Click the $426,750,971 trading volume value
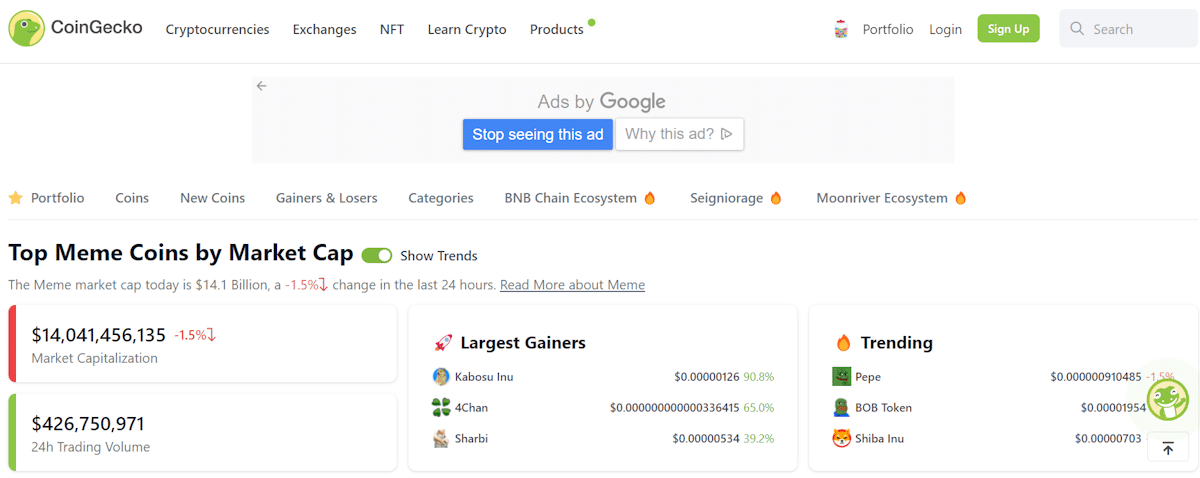This screenshot has width=1200, height=478. tap(88, 423)
